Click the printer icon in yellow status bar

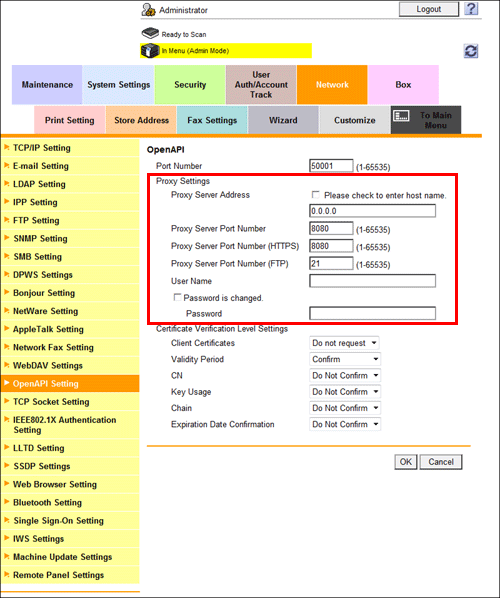coord(150,51)
